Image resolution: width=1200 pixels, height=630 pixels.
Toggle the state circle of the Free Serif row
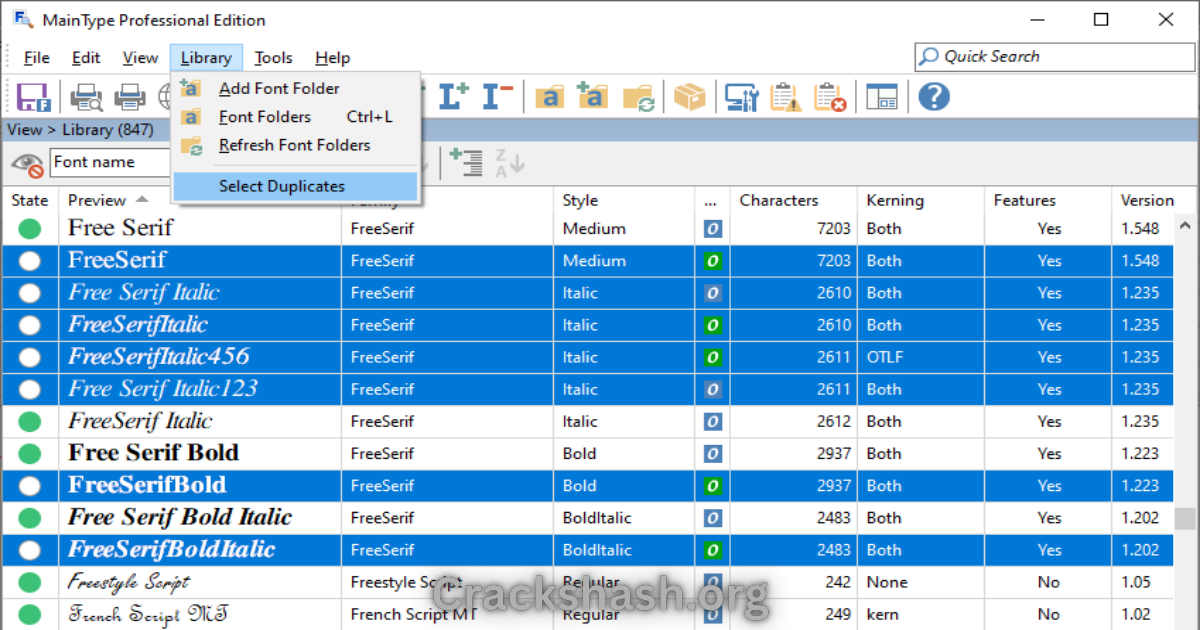click(30, 228)
